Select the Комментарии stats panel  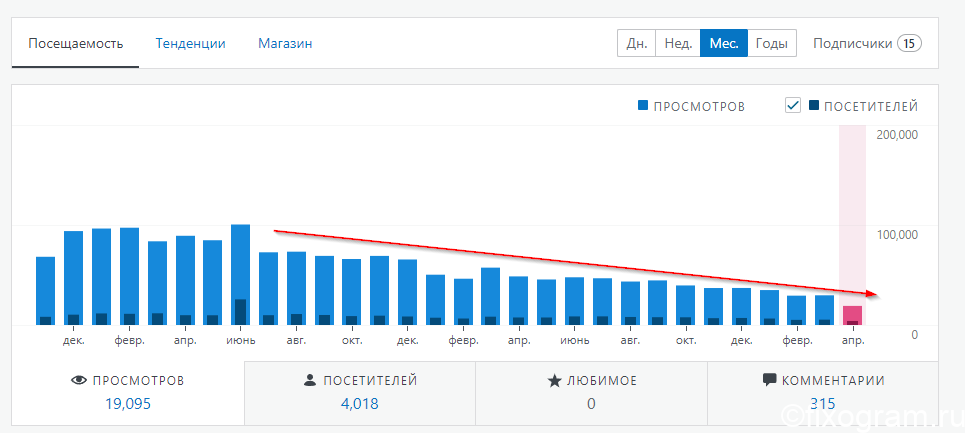coord(823,393)
